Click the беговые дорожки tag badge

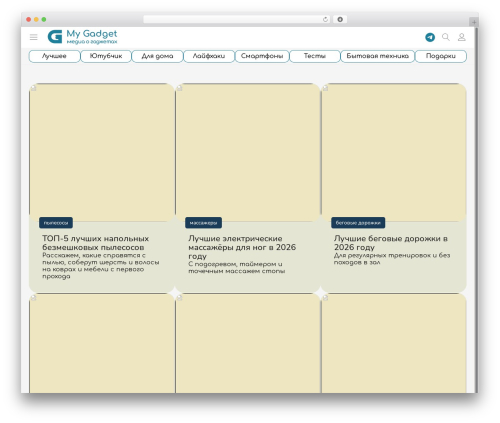click(358, 223)
